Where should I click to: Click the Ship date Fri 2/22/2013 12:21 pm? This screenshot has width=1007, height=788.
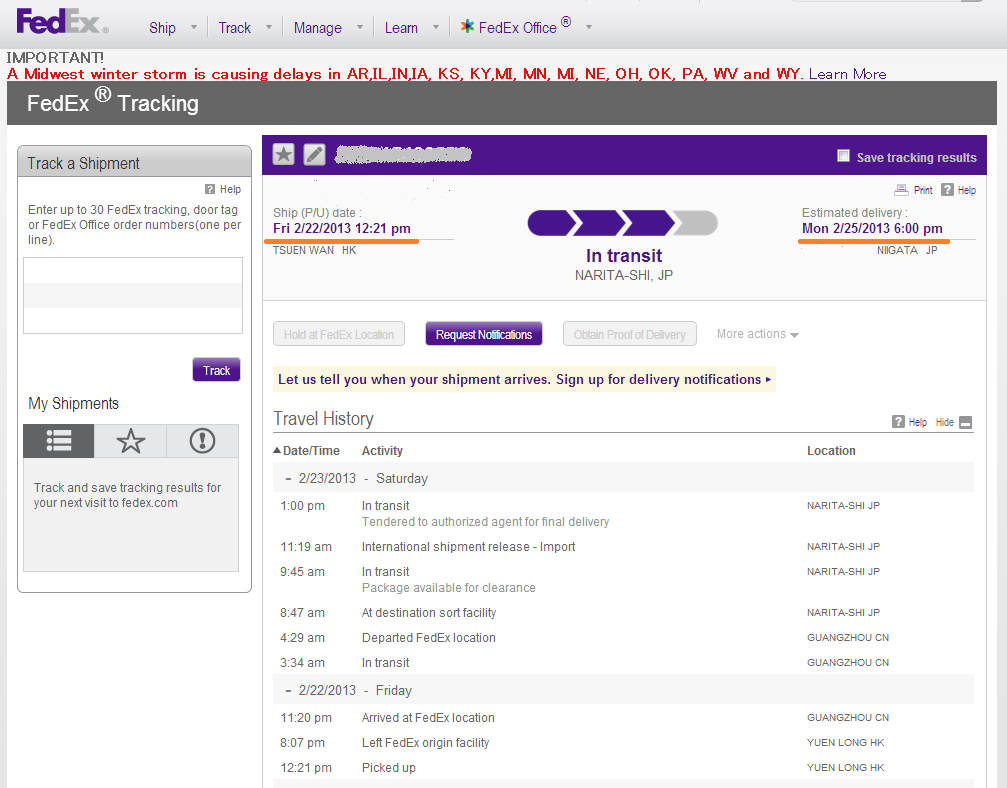tap(342, 229)
